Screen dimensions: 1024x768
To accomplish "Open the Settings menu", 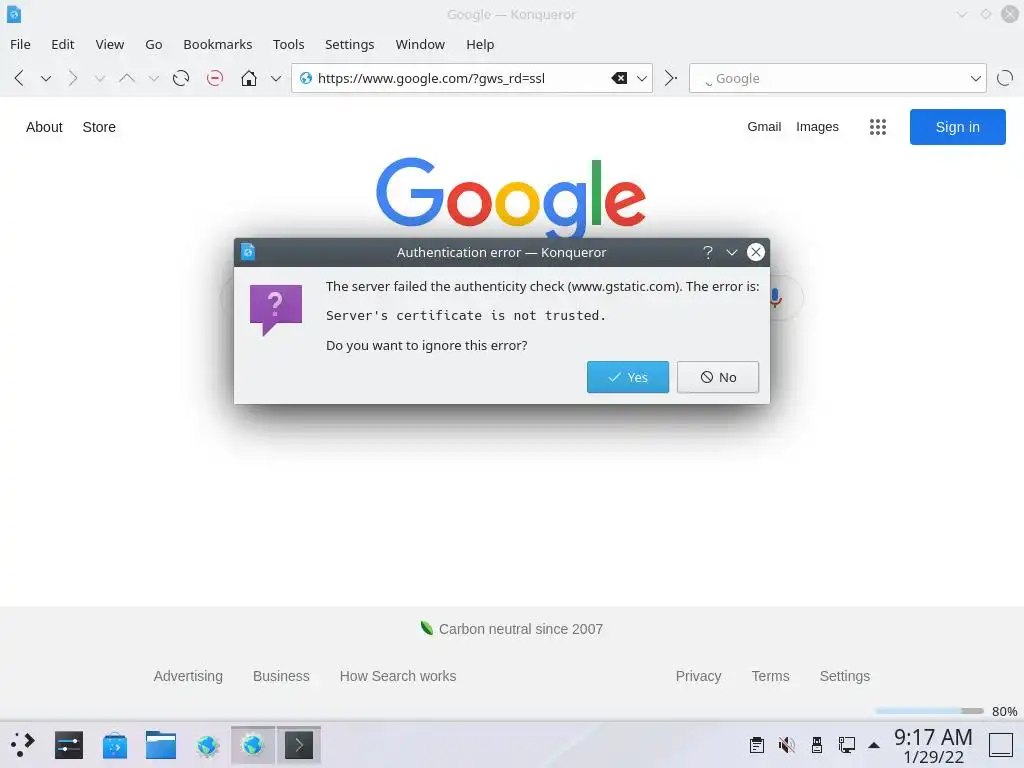I will click(349, 44).
